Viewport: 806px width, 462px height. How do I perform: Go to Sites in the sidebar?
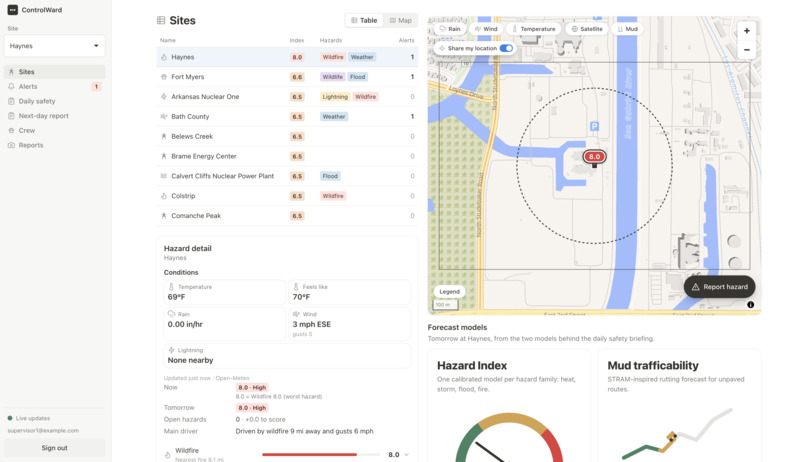click(54, 72)
